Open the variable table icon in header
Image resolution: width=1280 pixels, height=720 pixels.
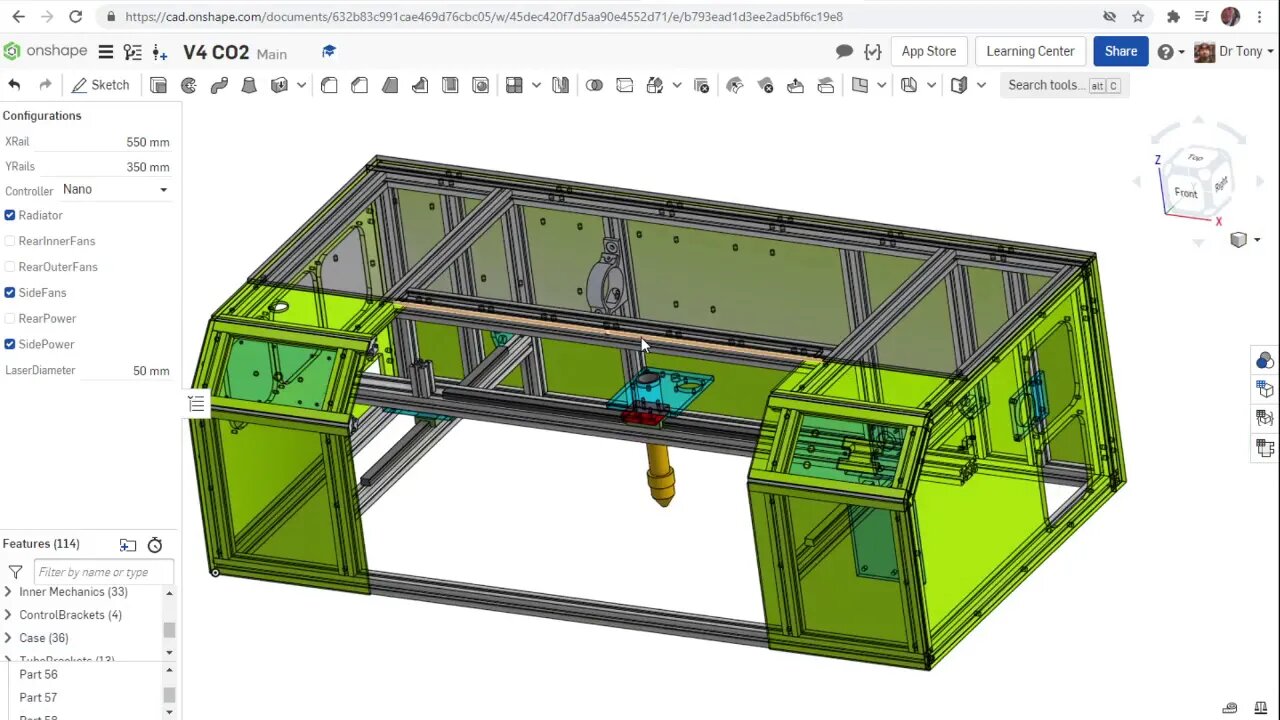pyautogui.click(x=873, y=51)
